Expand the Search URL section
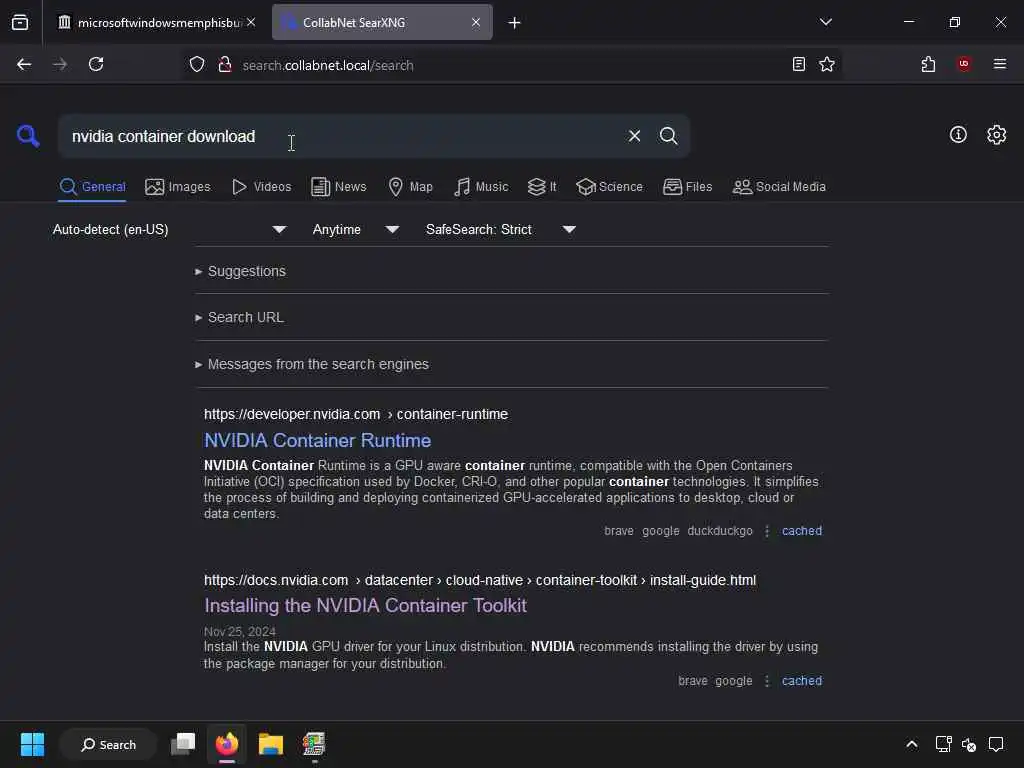 point(245,317)
